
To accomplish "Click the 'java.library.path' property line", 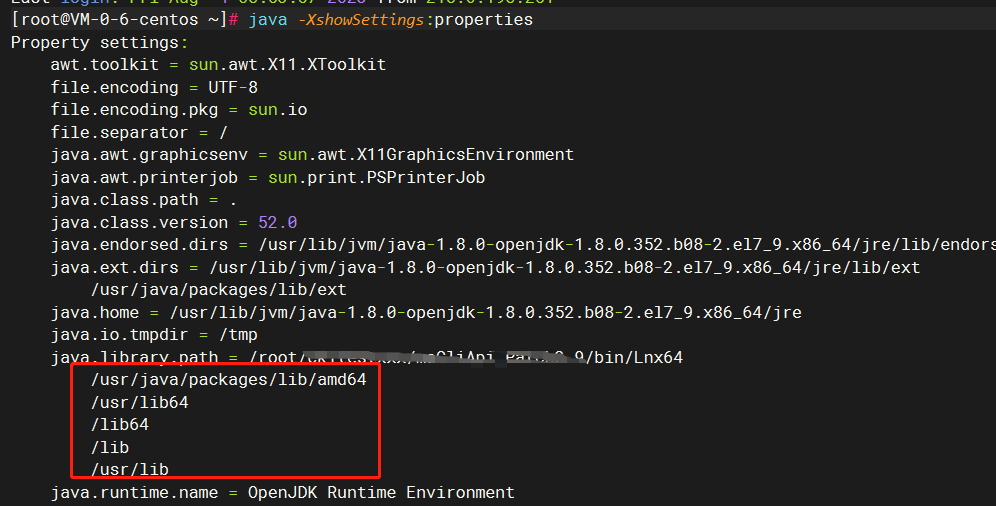I will click(367, 357).
